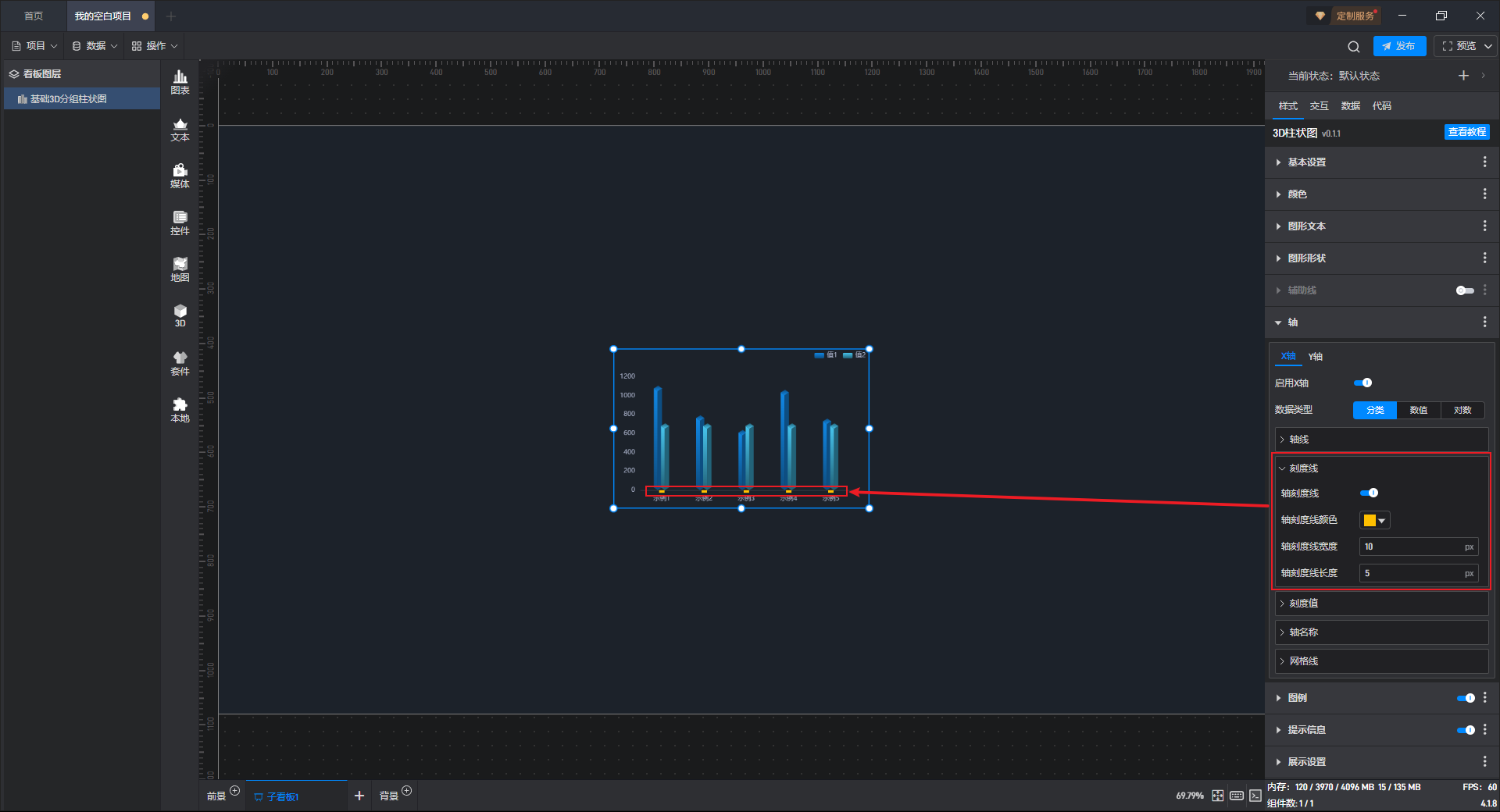Toggle the 提示信息 tooltip switch

click(x=1466, y=730)
